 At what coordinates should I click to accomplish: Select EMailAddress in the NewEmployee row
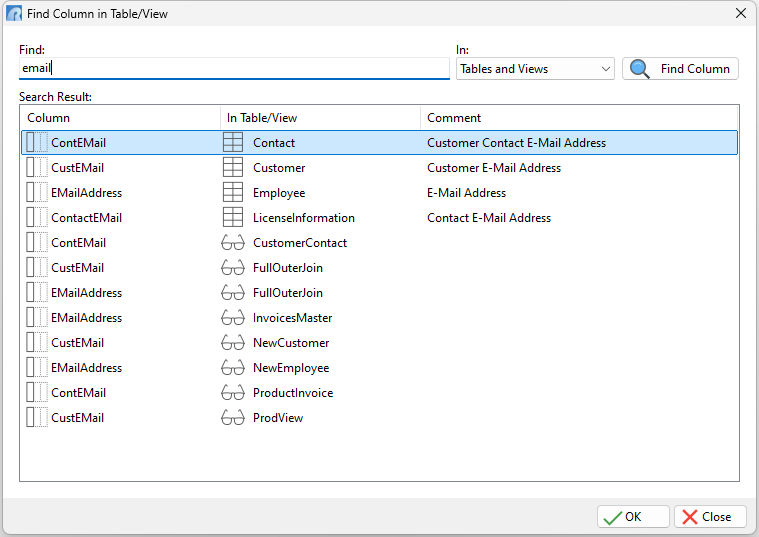[87, 368]
